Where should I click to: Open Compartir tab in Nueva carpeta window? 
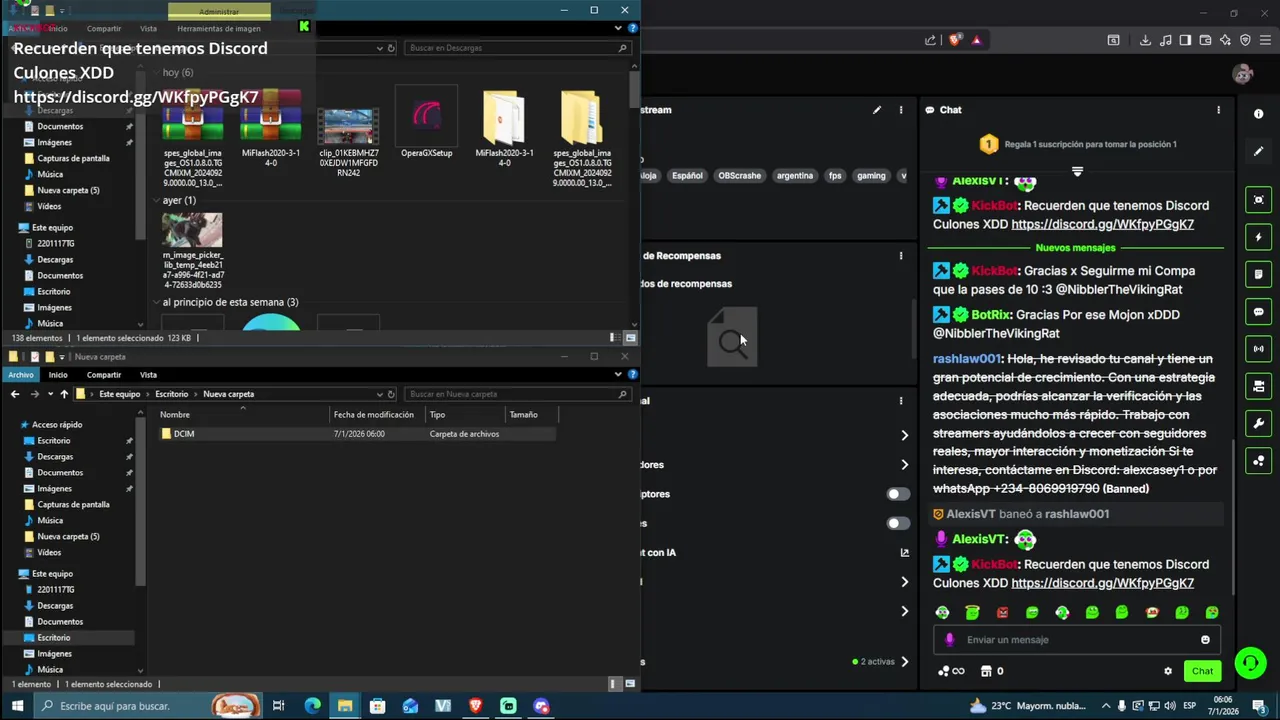104,375
